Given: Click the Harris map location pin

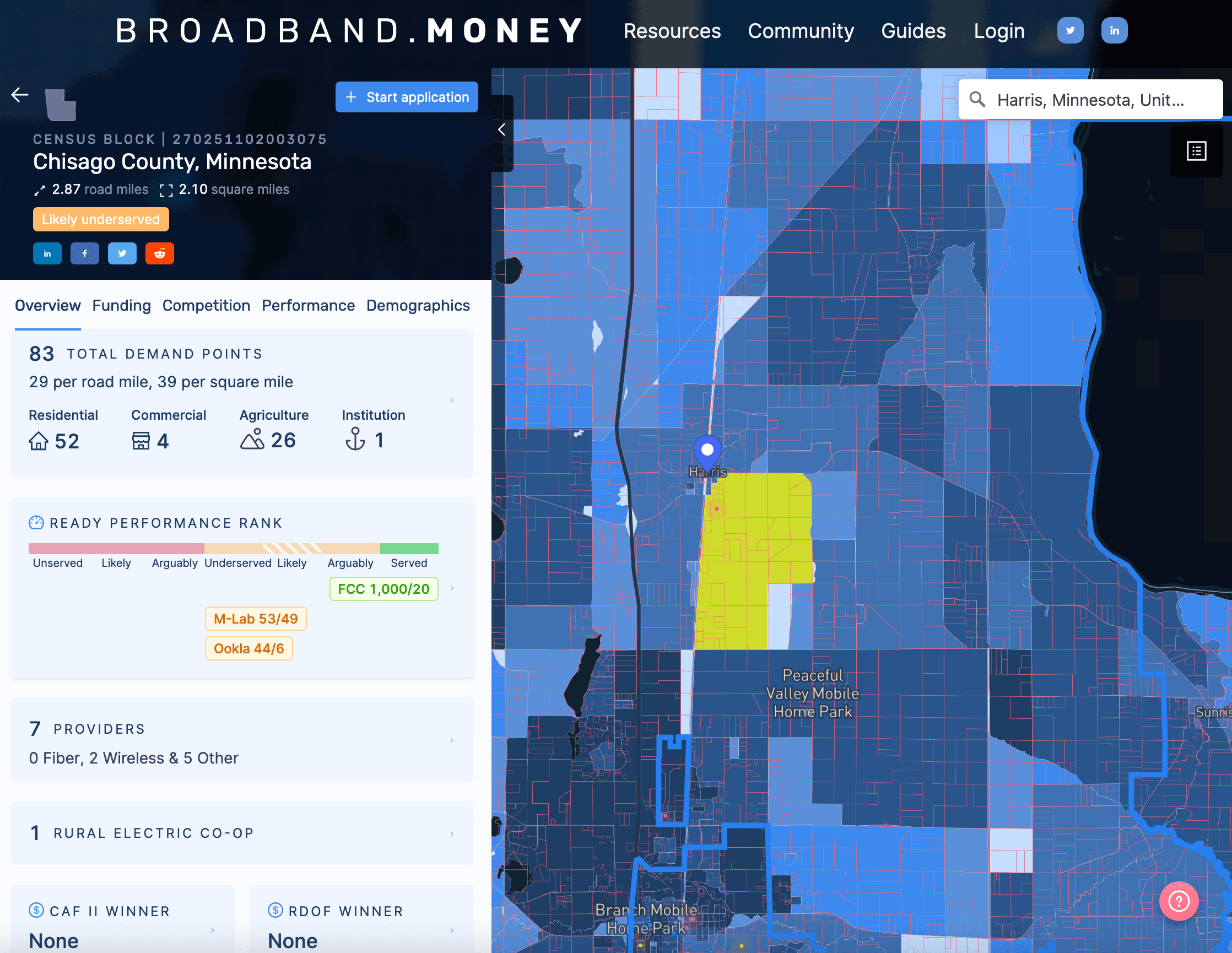Looking at the screenshot, I should (707, 452).
